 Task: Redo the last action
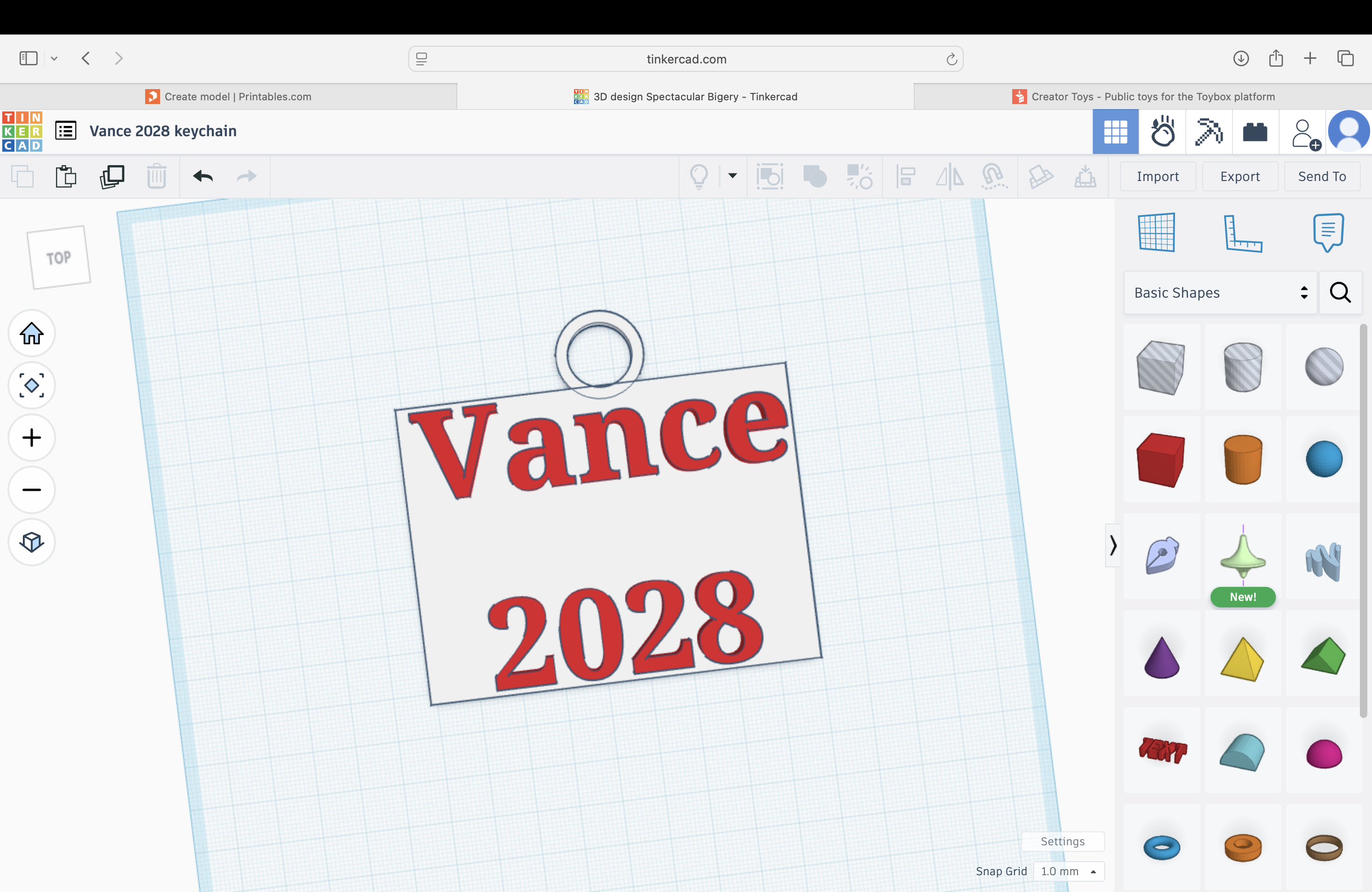247,176
